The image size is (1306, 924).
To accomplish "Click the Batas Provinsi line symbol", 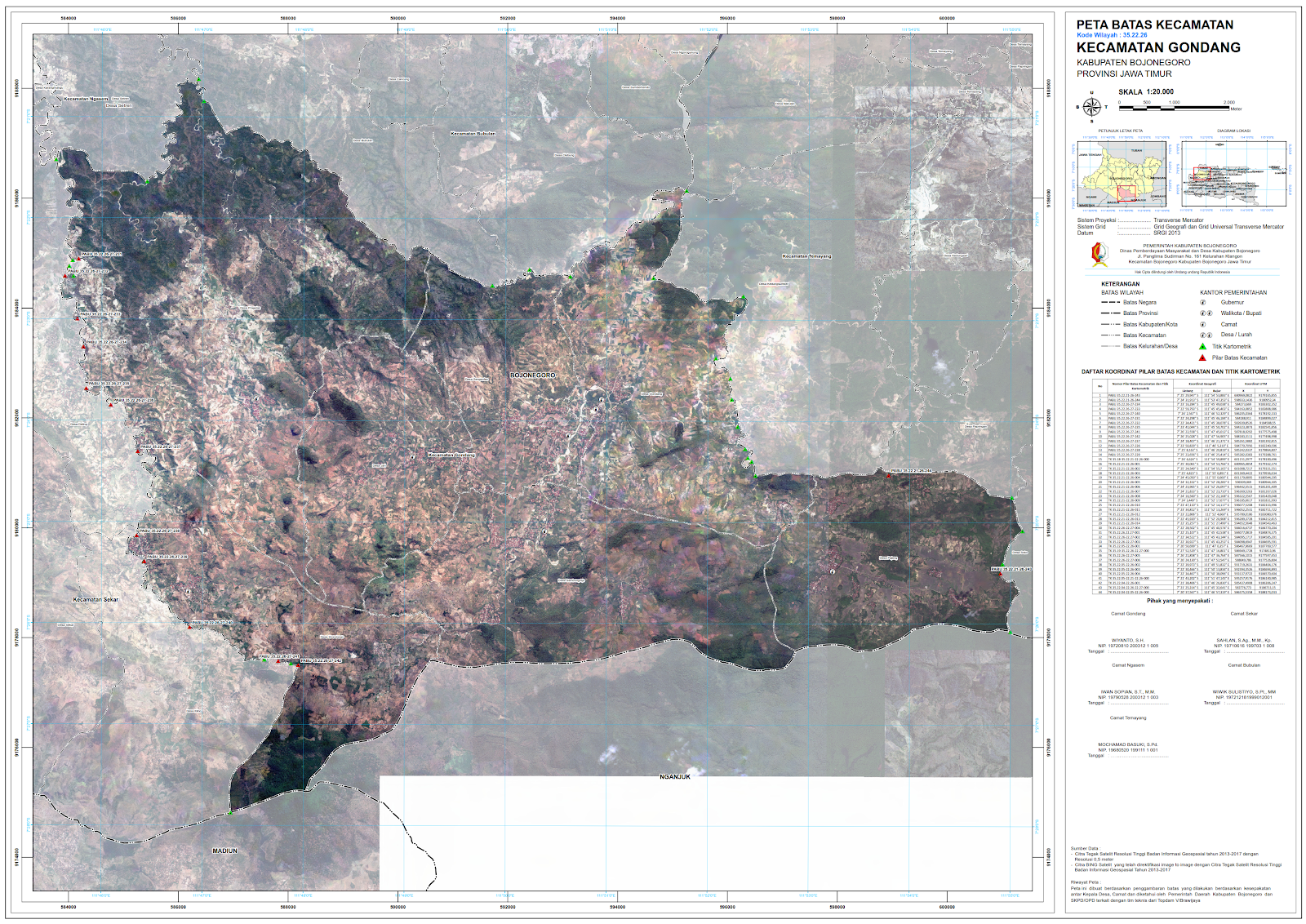I will pyautogui.click(x=1109, y=313).
